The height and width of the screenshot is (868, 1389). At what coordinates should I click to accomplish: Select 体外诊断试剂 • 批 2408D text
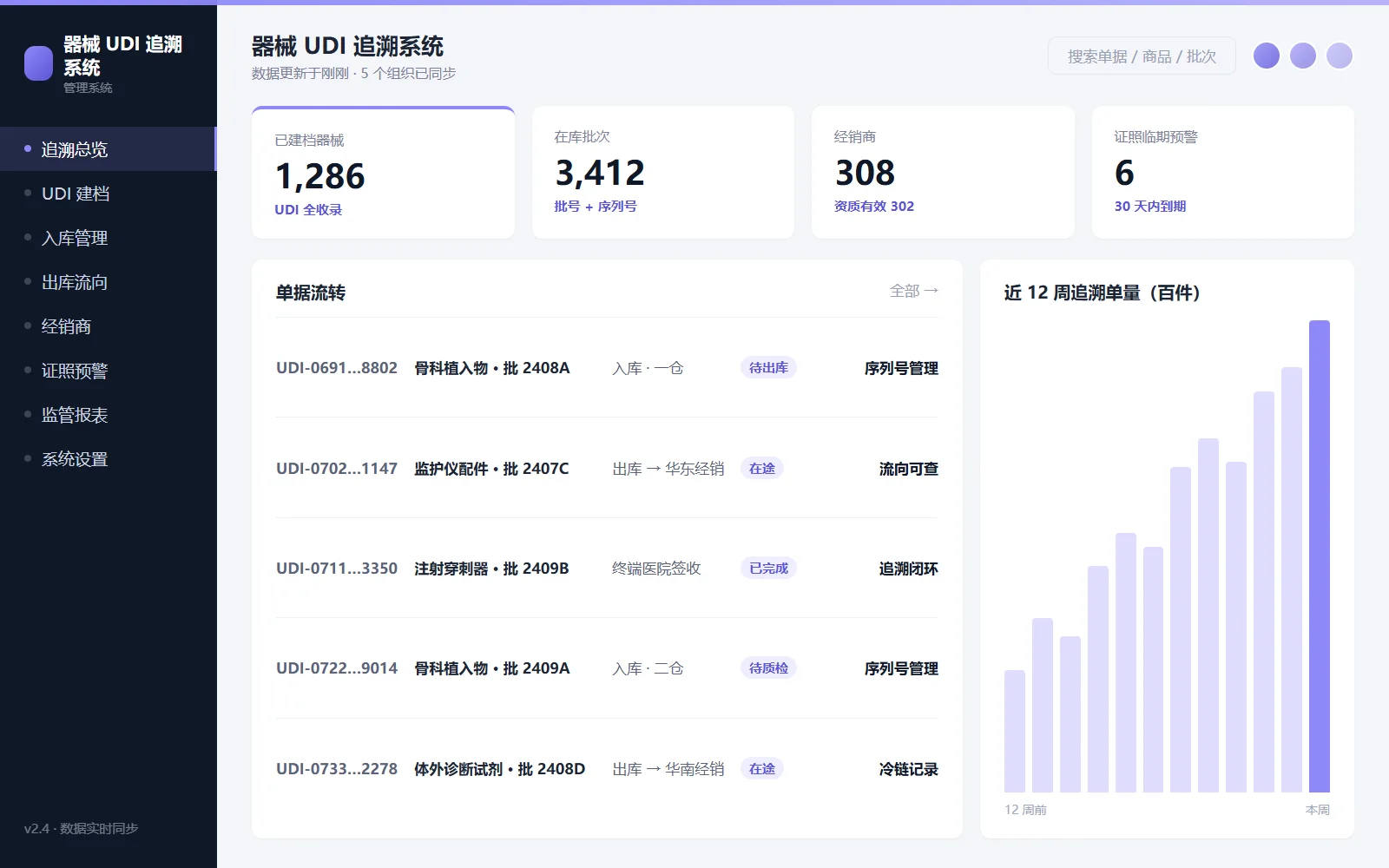499,769
